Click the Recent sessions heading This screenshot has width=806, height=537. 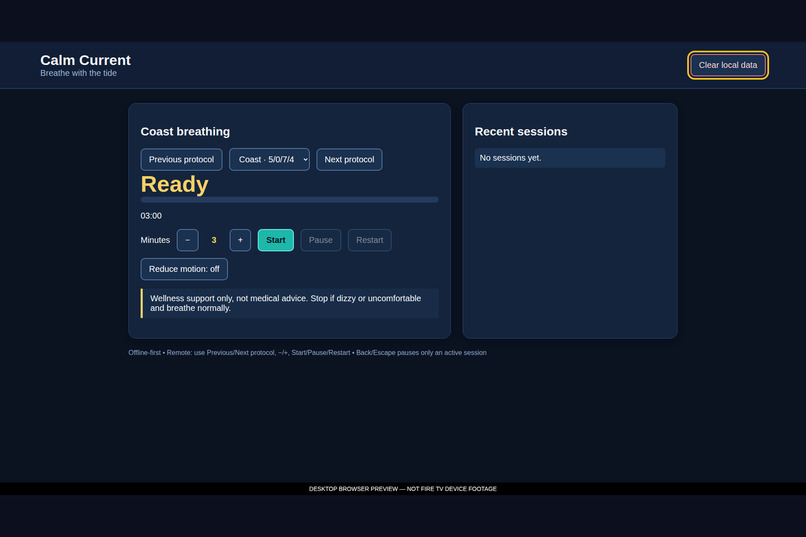coord(521,132)
